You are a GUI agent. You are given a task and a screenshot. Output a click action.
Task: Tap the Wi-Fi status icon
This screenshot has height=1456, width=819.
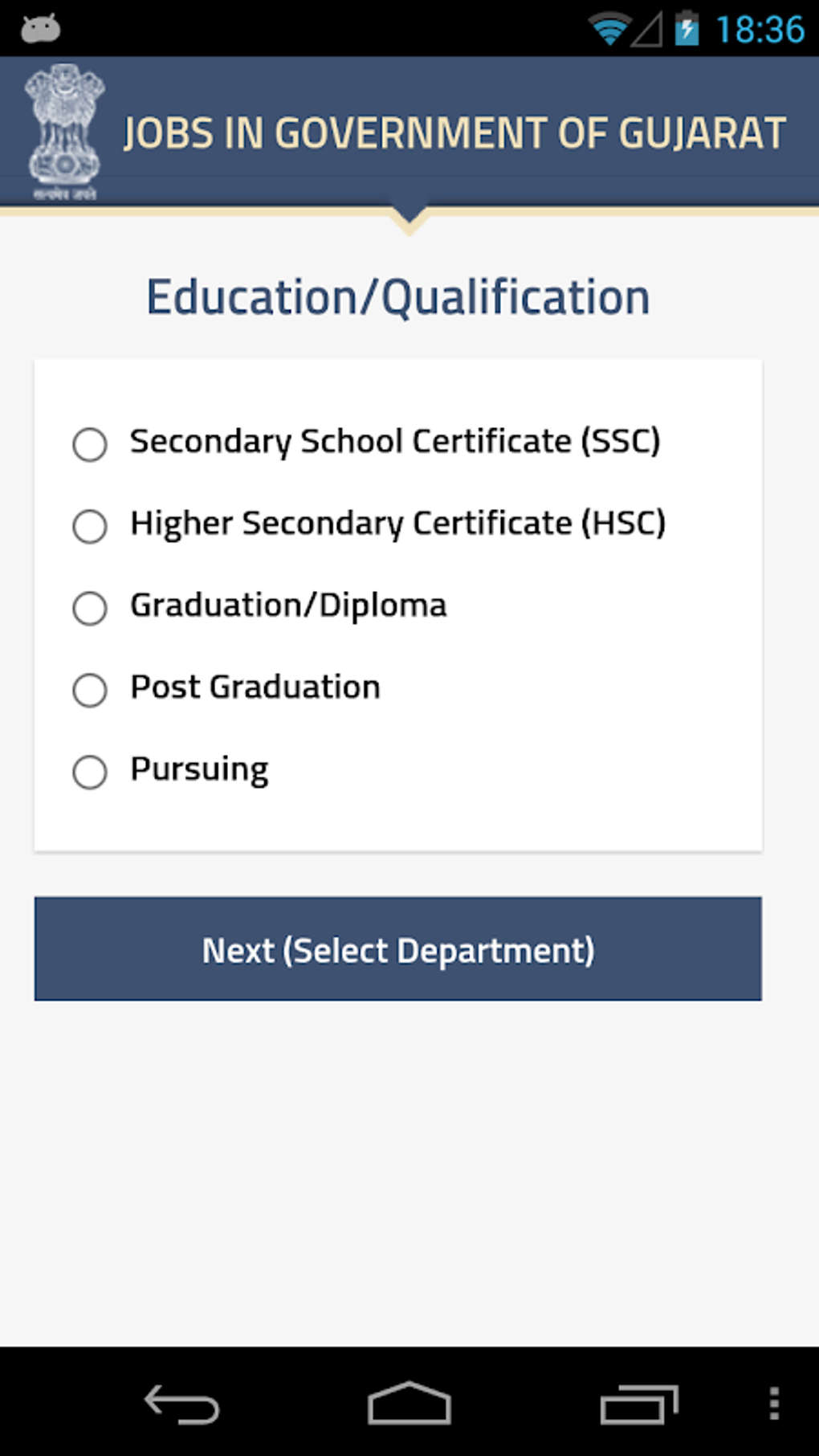pos(609,30)
